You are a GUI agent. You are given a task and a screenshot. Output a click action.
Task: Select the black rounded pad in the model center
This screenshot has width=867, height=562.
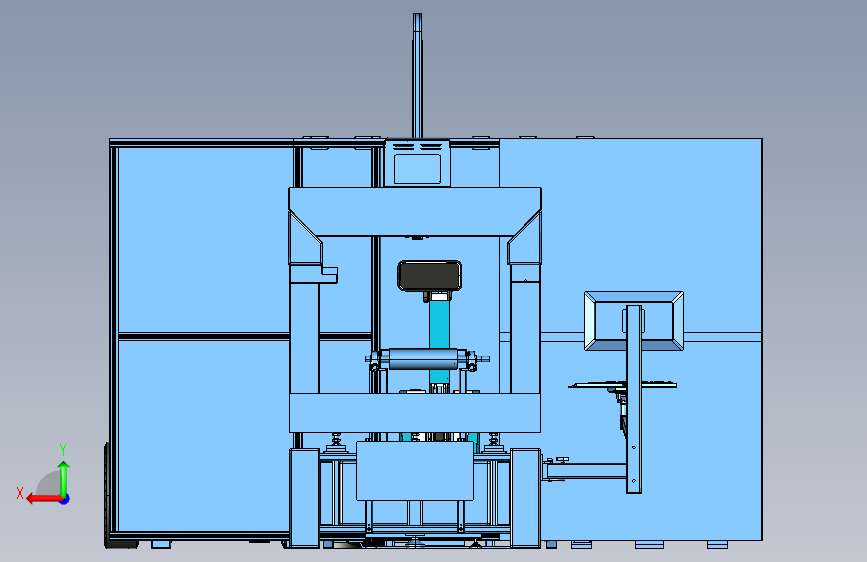(430, 276)
